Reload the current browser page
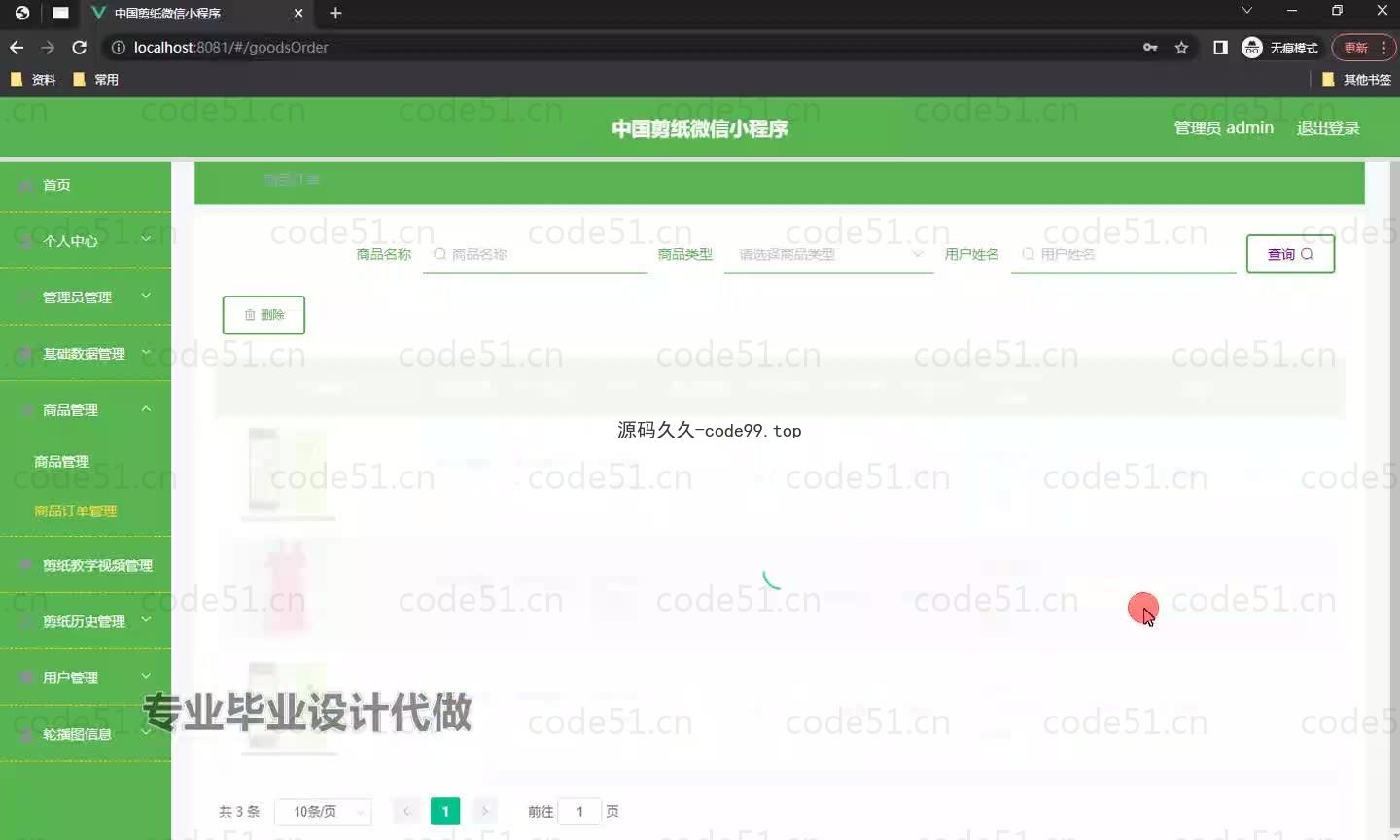The image size is (1400, 840). click(80, 47)
